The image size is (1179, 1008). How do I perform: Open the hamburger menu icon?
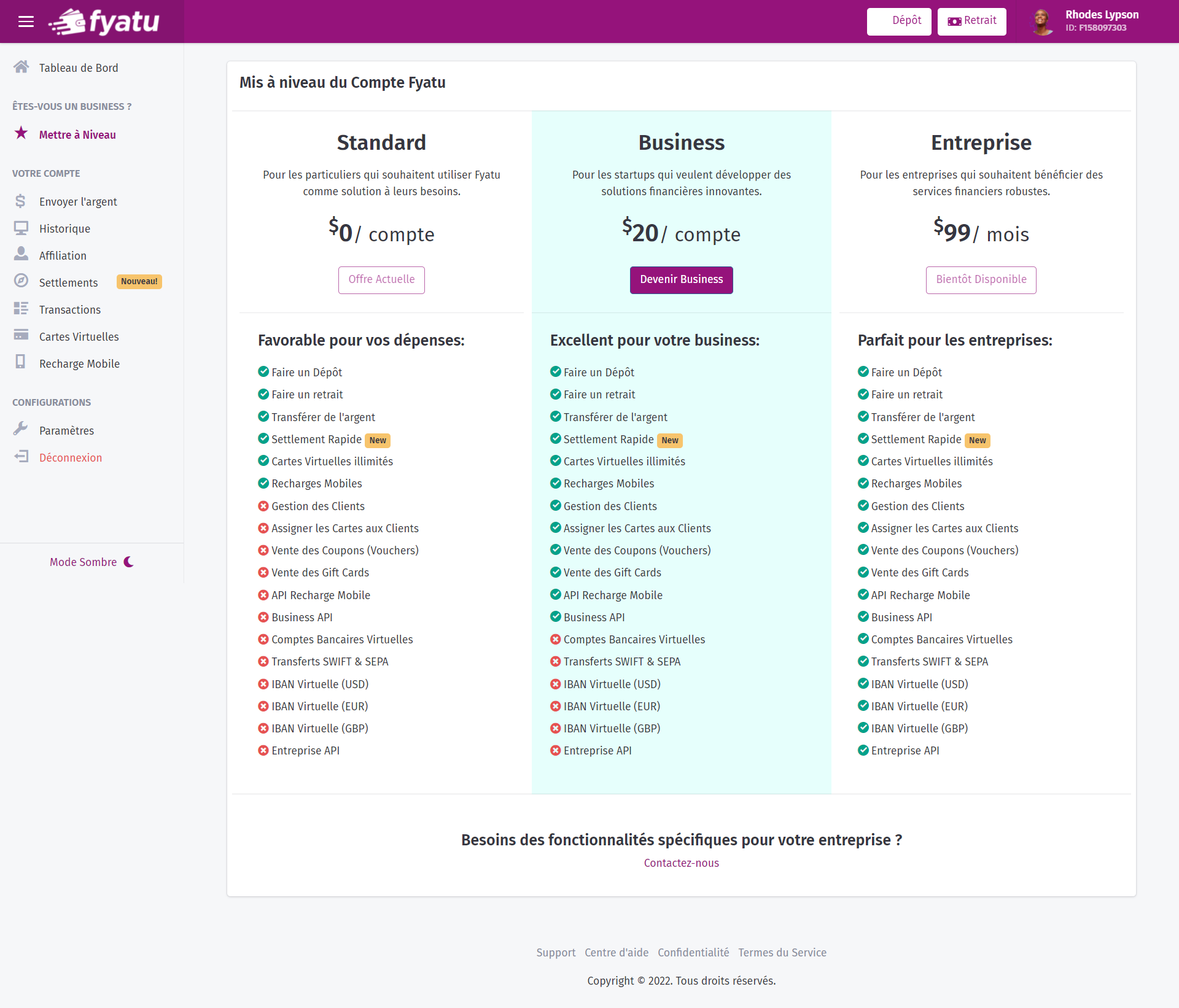tap(26, 22)
